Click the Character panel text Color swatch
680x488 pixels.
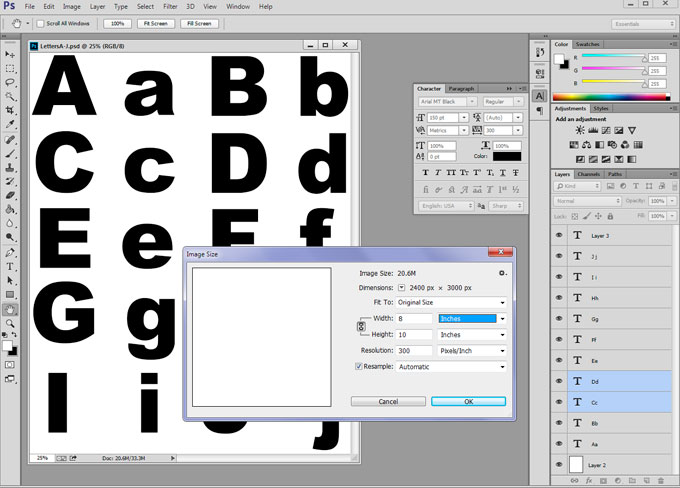coord(507,156)
